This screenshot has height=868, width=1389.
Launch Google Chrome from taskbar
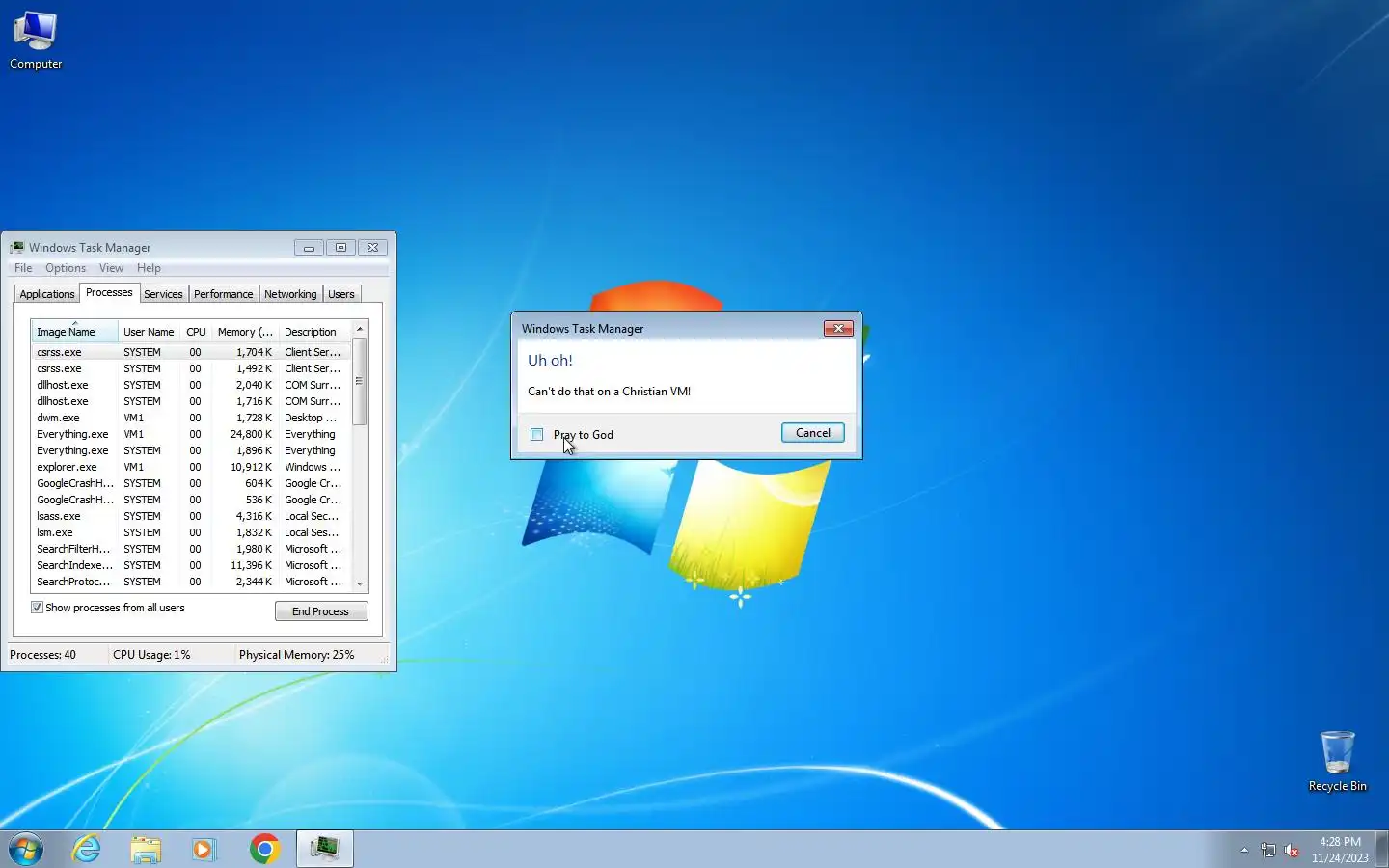coord(264,849)
